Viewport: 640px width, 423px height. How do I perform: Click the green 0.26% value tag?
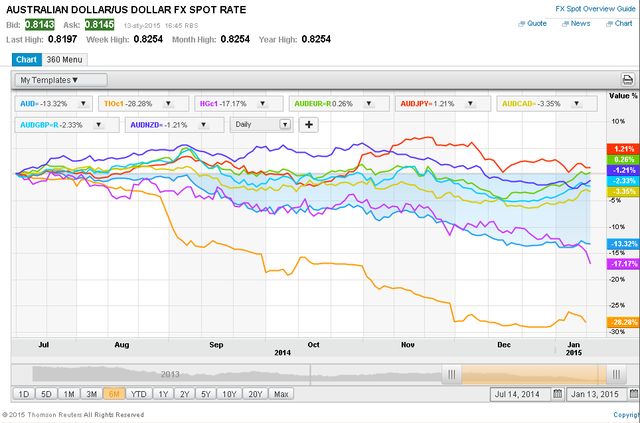click(622, 160)
